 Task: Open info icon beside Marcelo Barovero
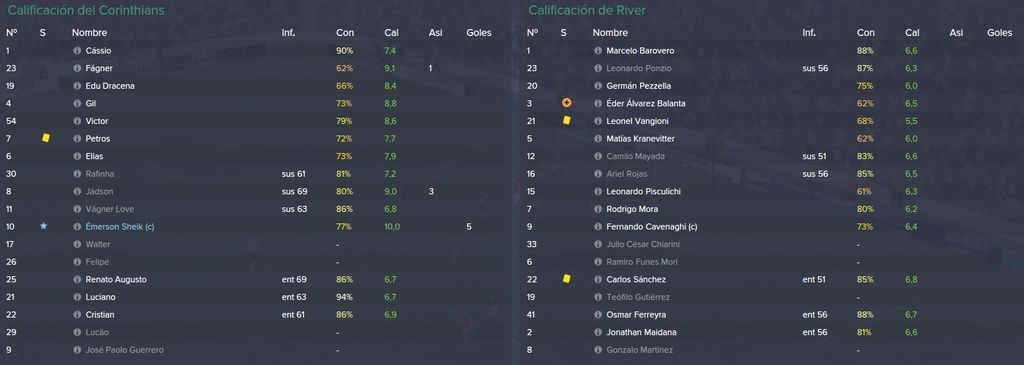(598, 50)
